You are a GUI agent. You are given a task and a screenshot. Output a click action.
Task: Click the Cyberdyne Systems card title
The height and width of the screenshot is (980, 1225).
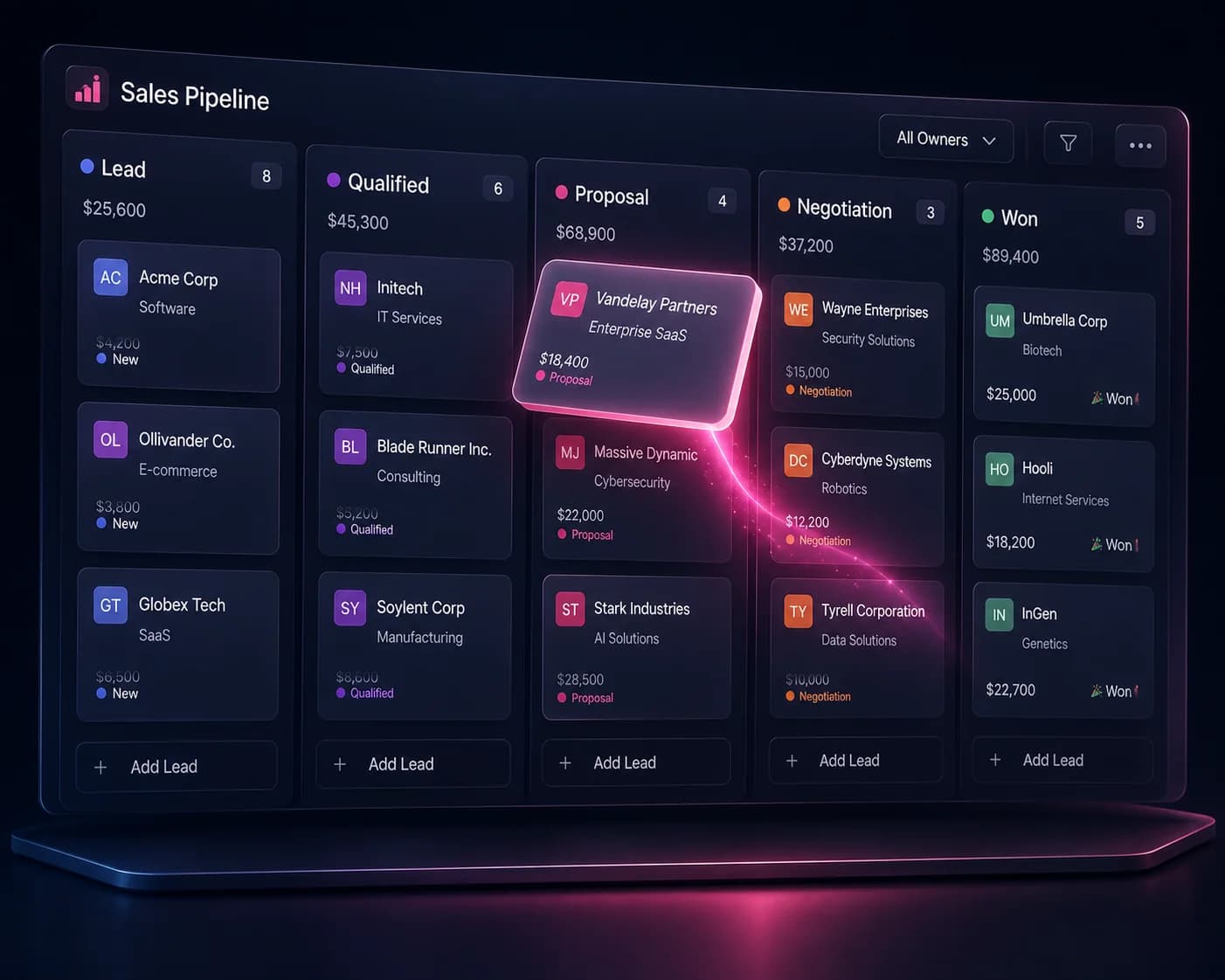[x=876, y=460]
